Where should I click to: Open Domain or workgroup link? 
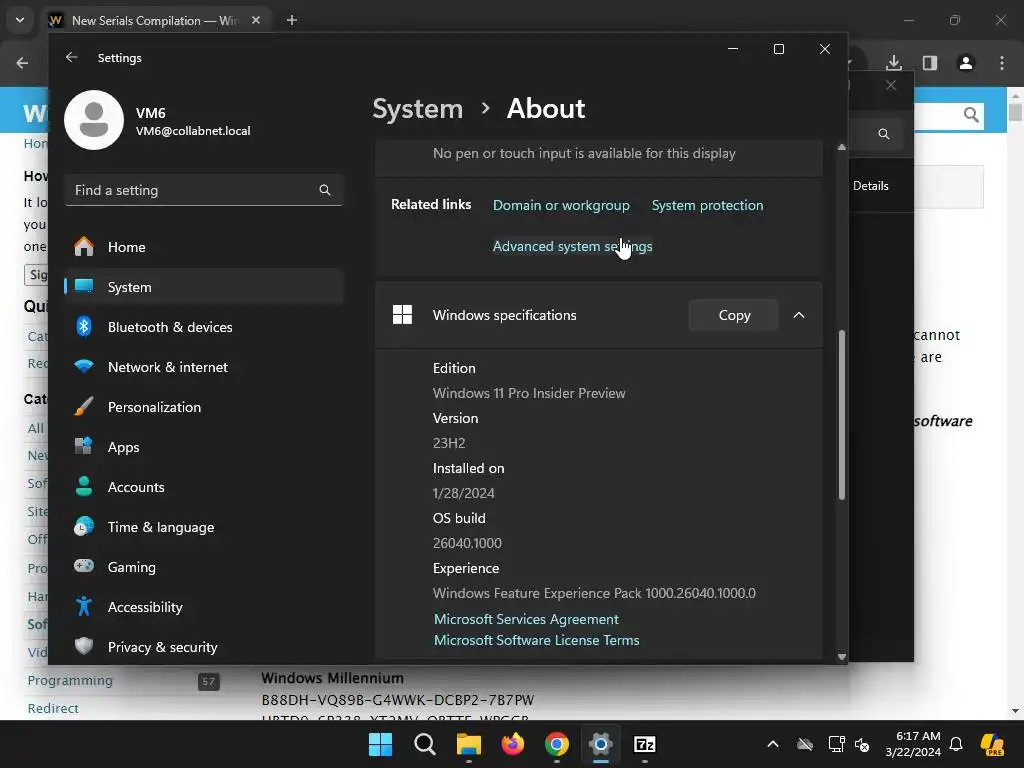click(561, 205)
